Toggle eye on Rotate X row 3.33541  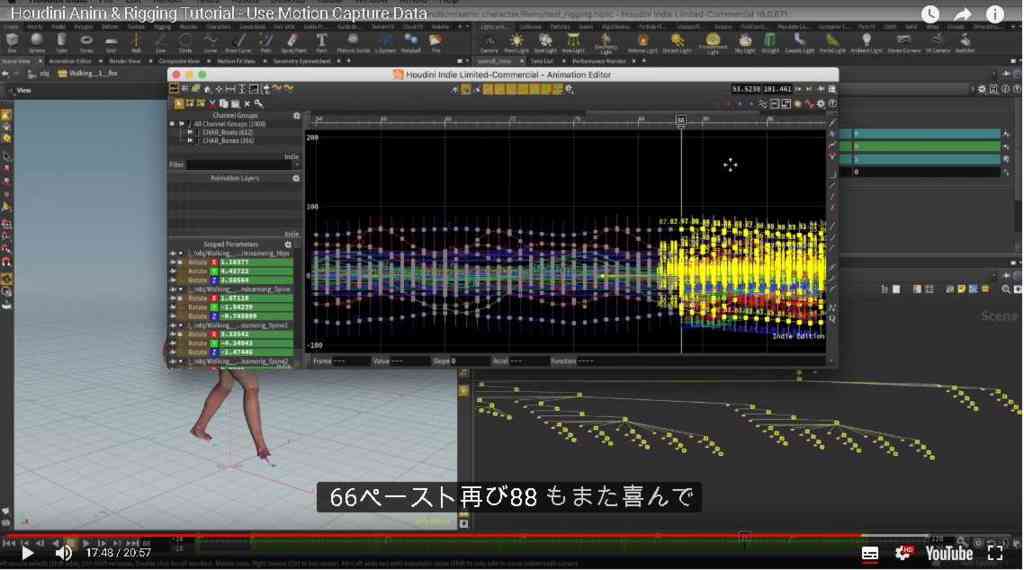pos(173,334)
